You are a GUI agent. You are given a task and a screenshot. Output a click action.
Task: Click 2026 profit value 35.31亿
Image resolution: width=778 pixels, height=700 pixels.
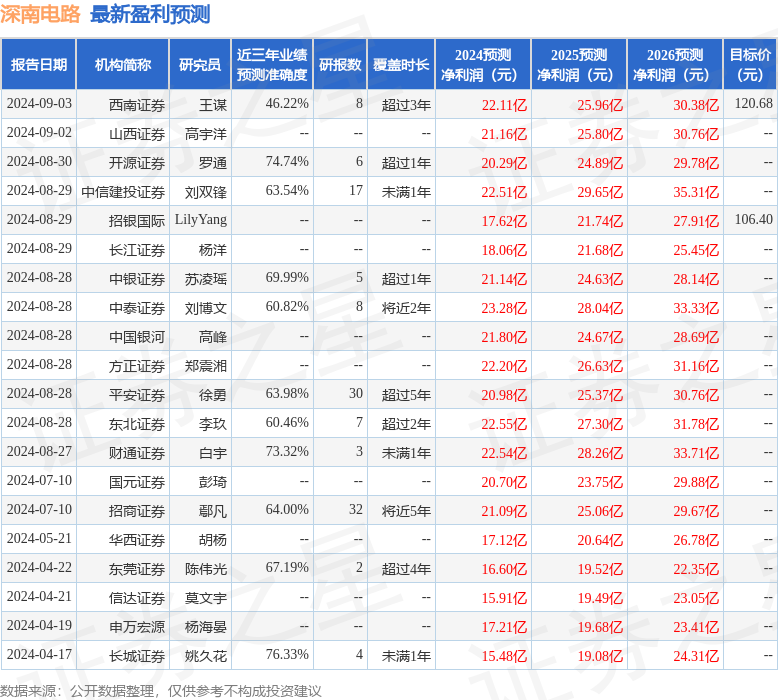(x=696, y=192)
